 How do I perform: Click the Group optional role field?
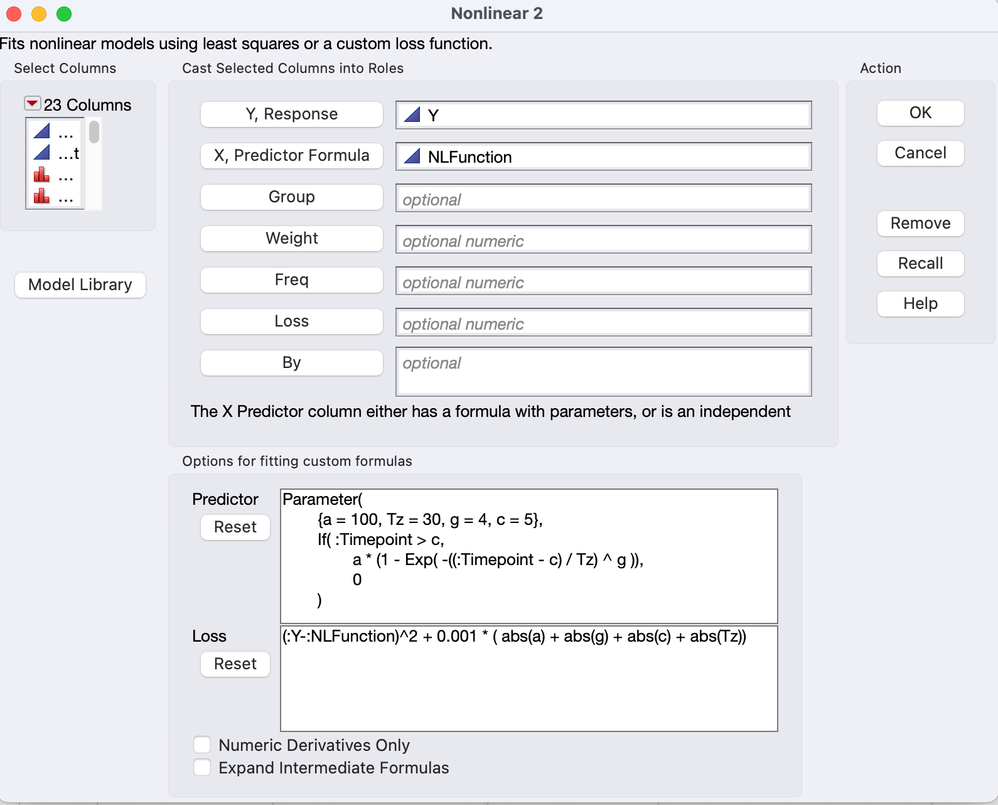(x=603, y=199)
